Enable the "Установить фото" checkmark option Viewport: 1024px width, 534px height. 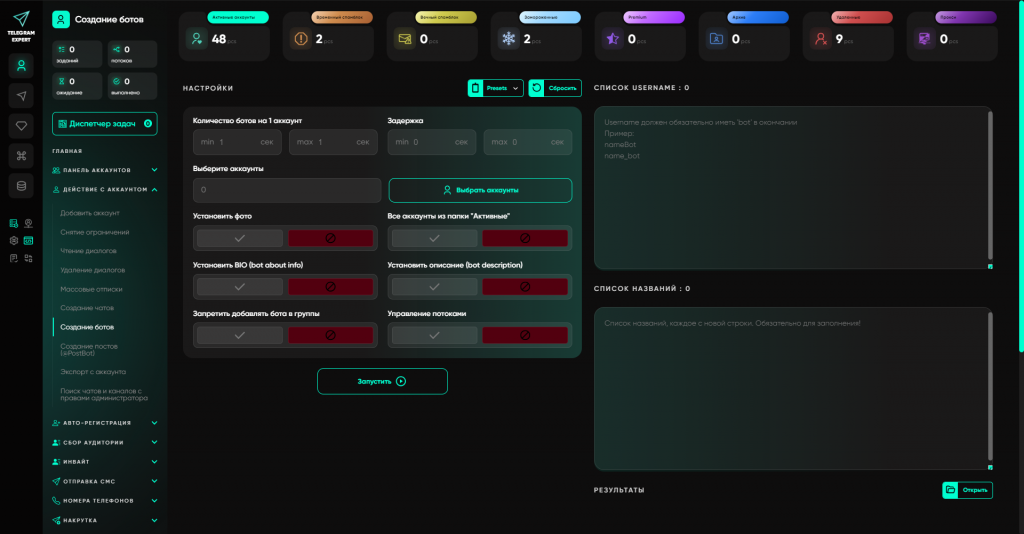[239, 239]
